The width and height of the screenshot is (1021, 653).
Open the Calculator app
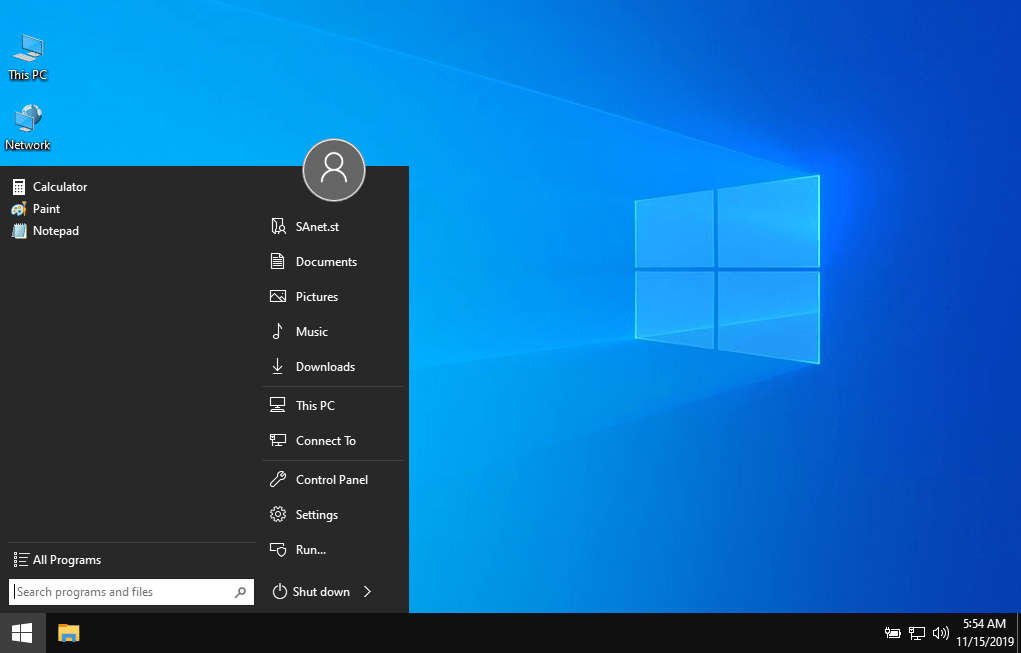coord(59,186)
